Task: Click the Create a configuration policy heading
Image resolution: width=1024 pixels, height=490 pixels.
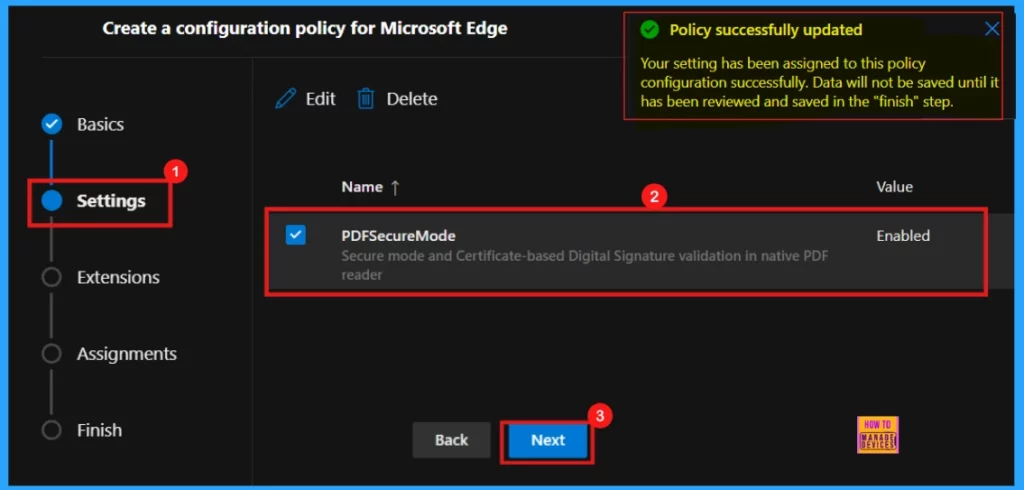Action: click(x=304, y=29)
